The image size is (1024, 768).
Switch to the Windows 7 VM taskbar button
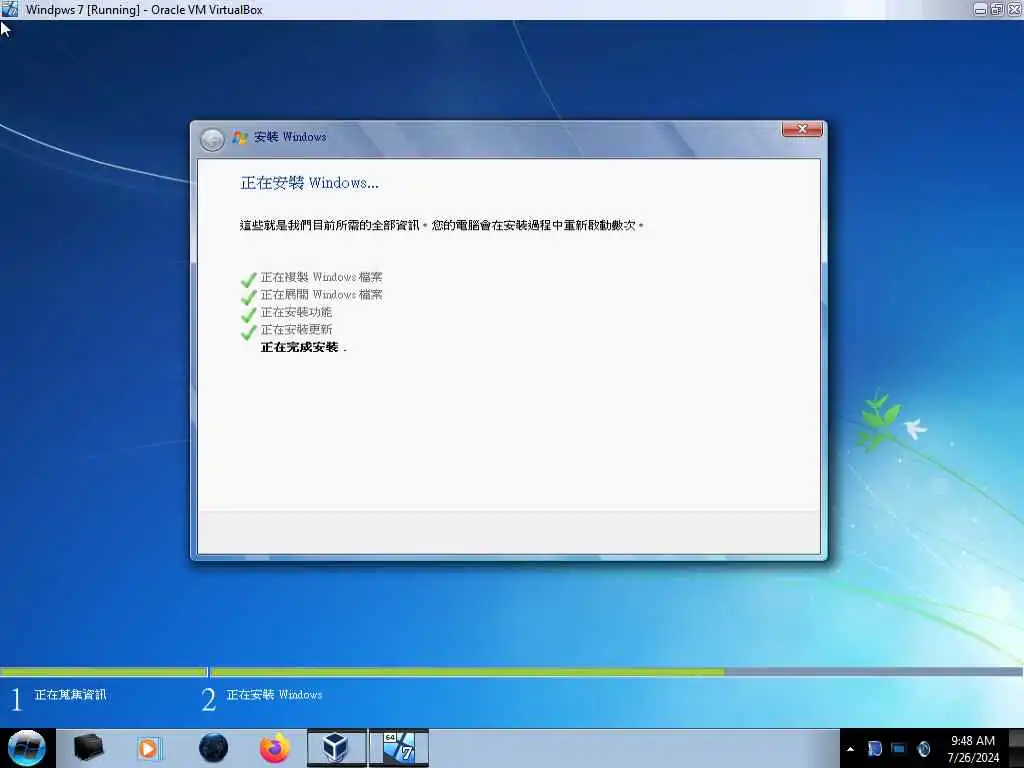pos(398,748)
